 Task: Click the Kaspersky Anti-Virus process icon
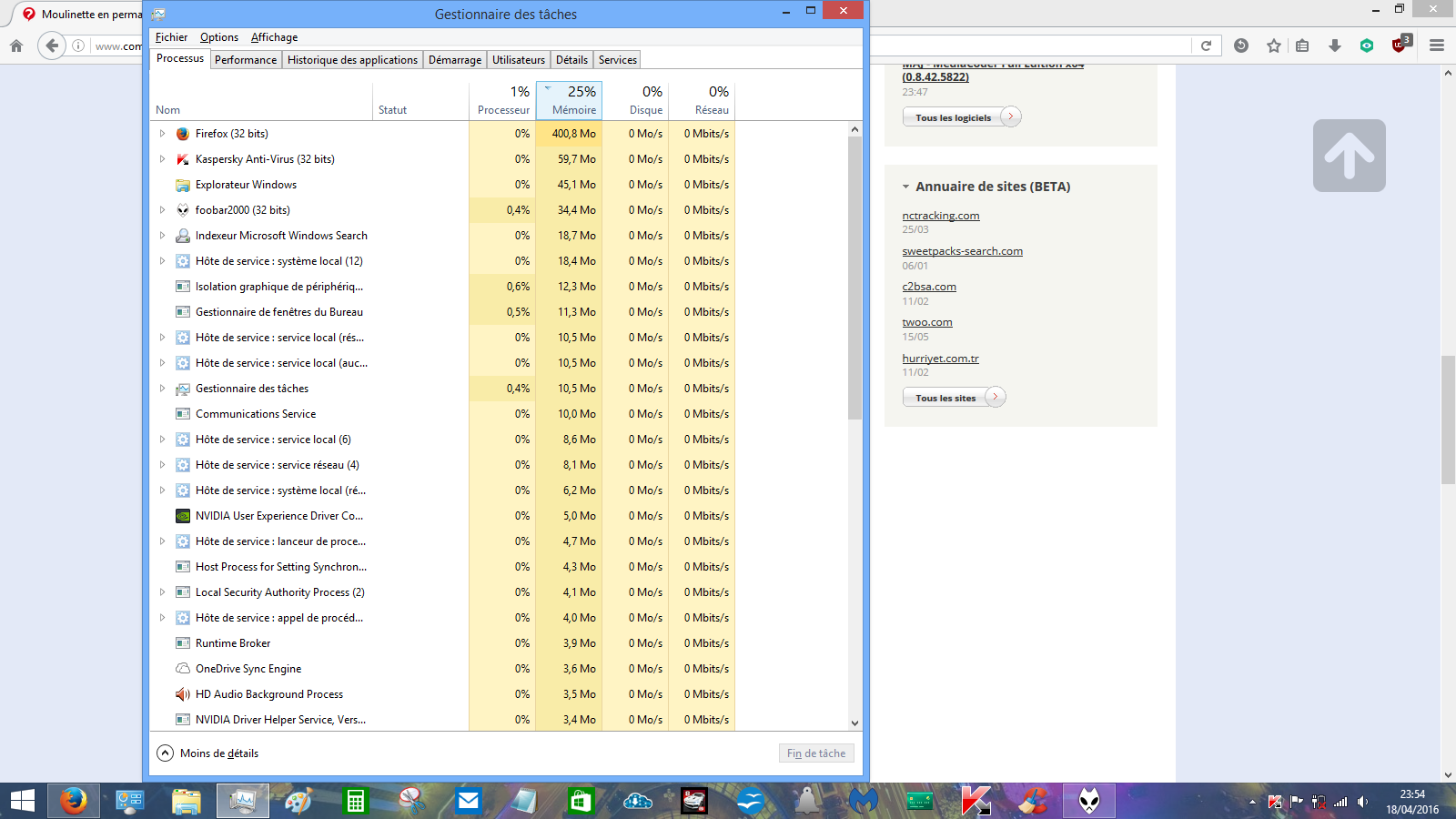183,159
